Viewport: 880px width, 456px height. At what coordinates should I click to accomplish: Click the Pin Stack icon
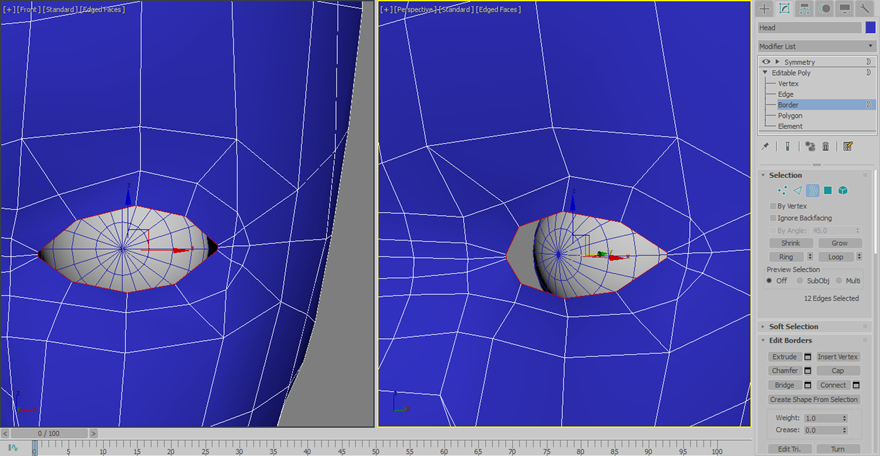coord(765,146)
